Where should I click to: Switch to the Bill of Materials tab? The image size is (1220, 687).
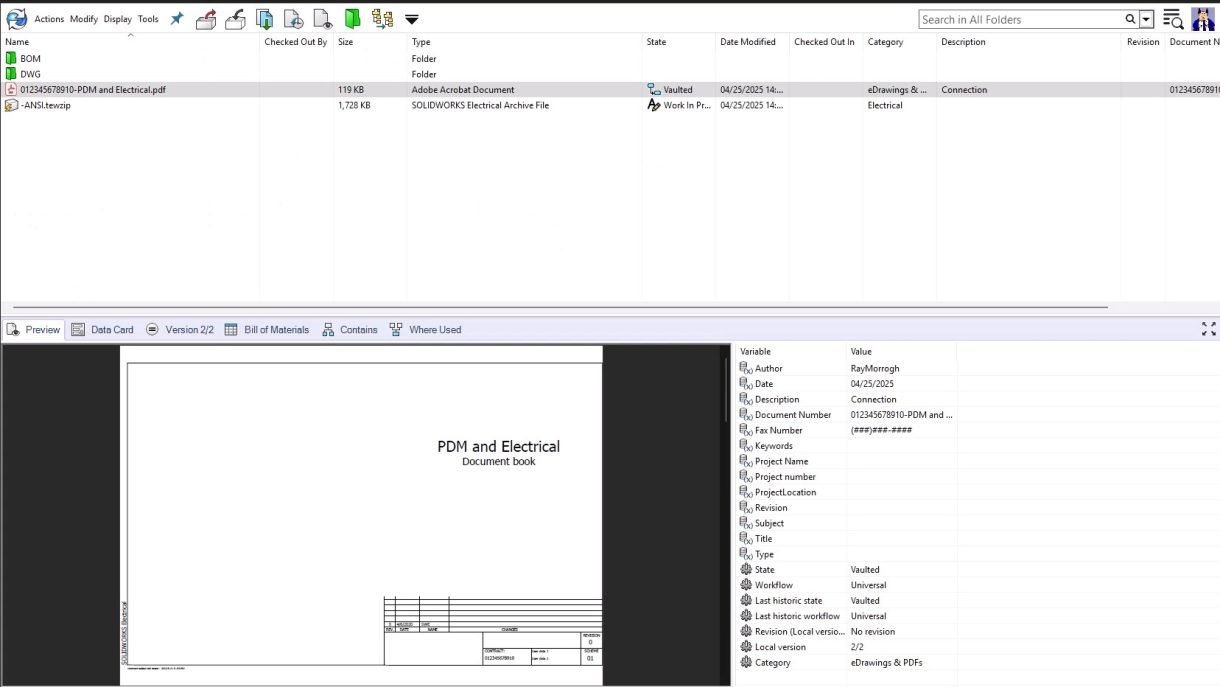click(269, 329)
